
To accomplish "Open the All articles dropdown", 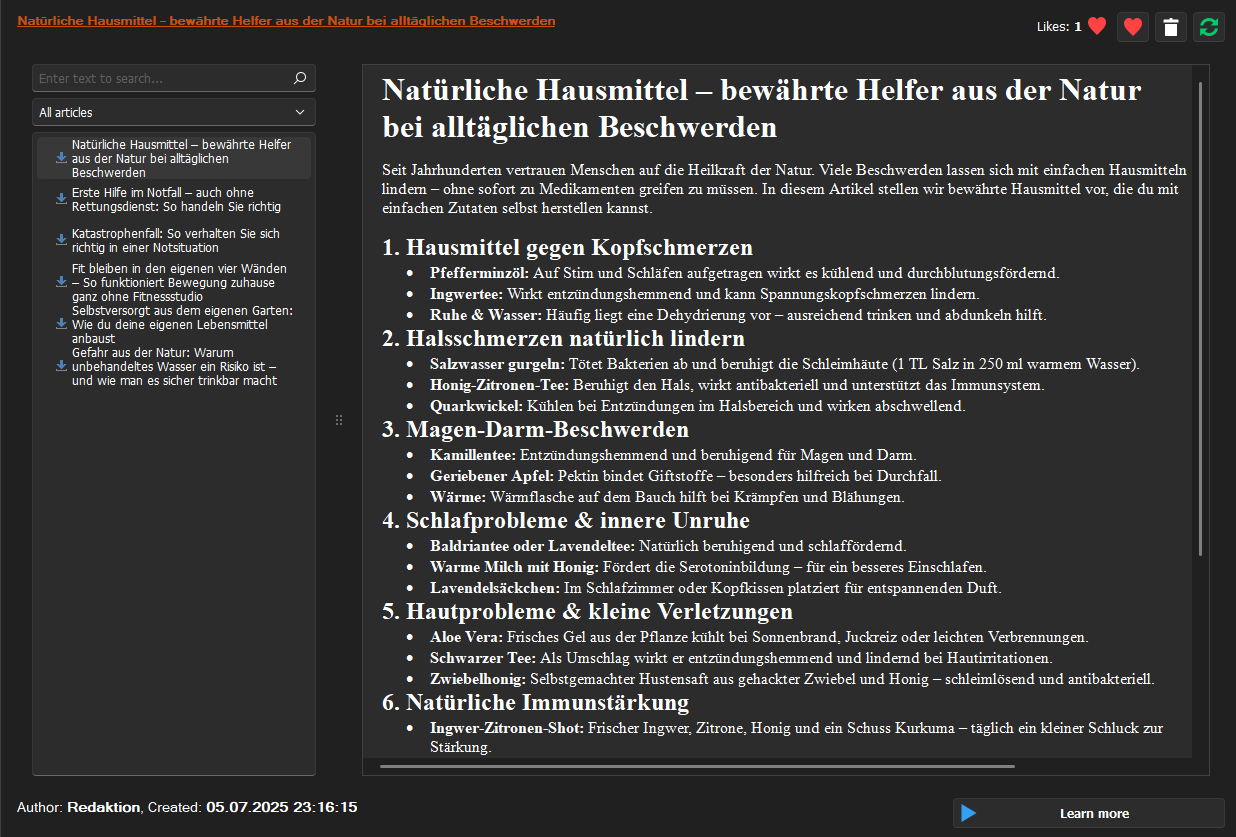I will pyautogui.click(x=174, y=112).
